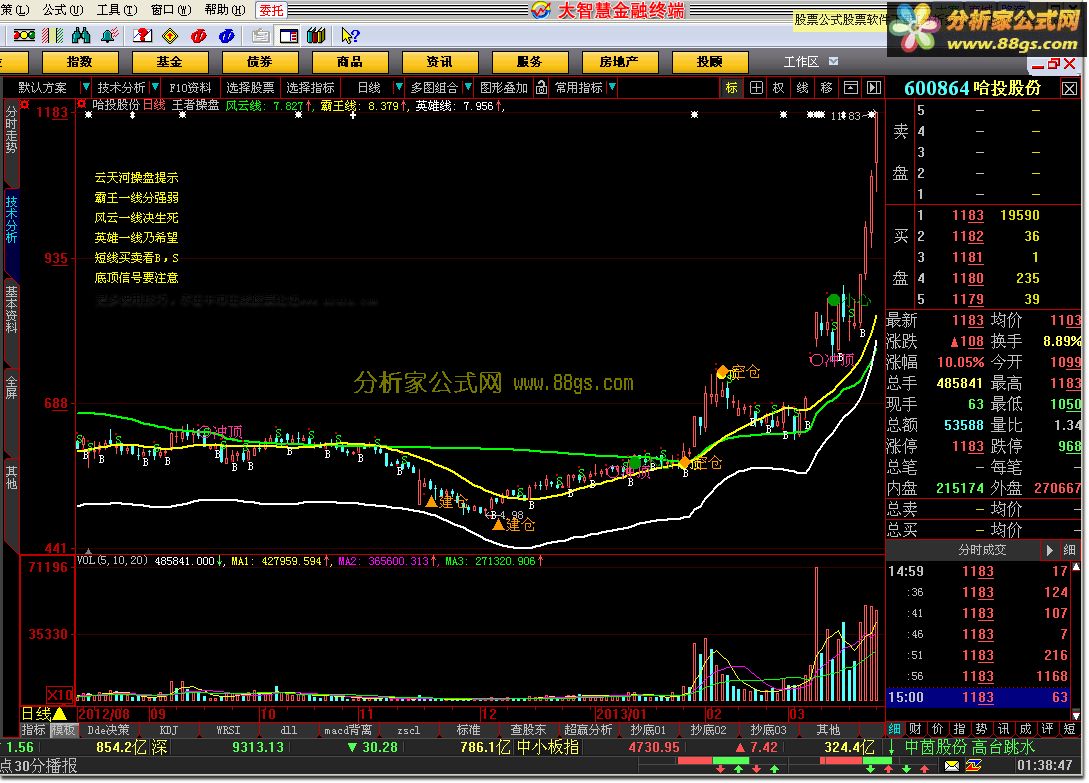
Task: Toggle the 权 rights adjustment button
Action: pyautogui.click(x=779, y=88)
